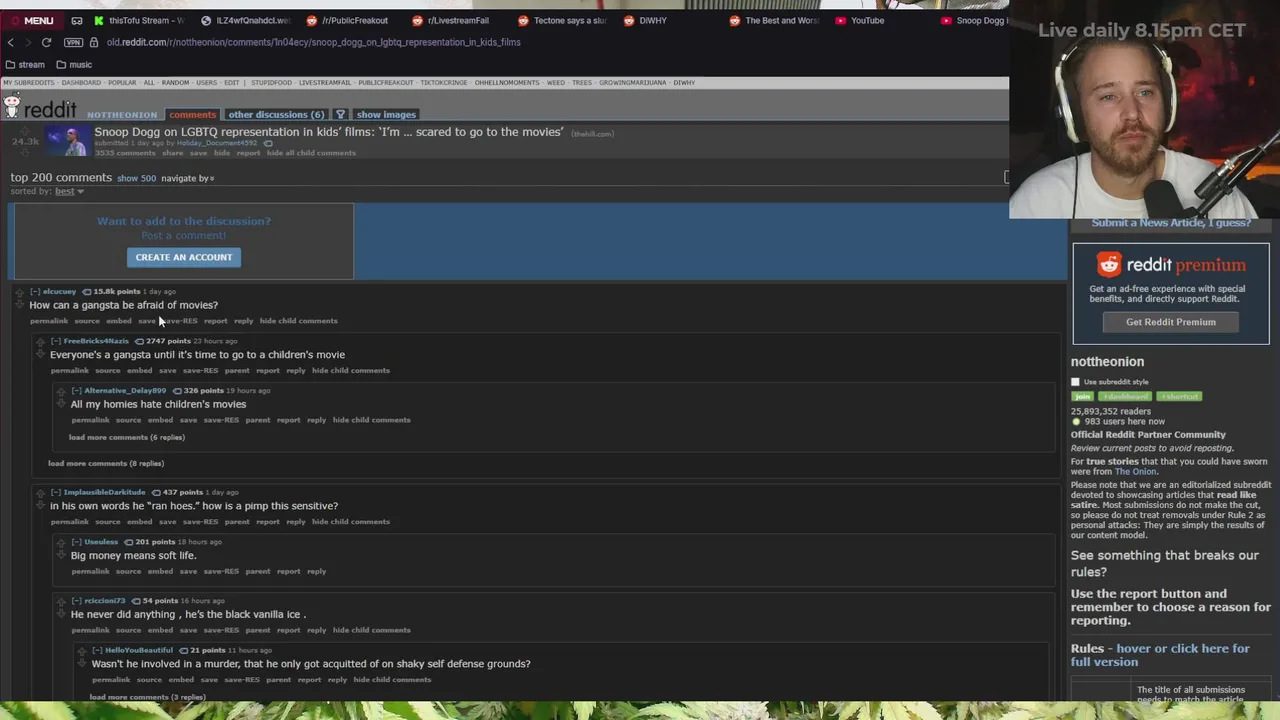Collapse elcucuey's comment thread
Screen dimensions: 1280x720
tap(35, 291)
